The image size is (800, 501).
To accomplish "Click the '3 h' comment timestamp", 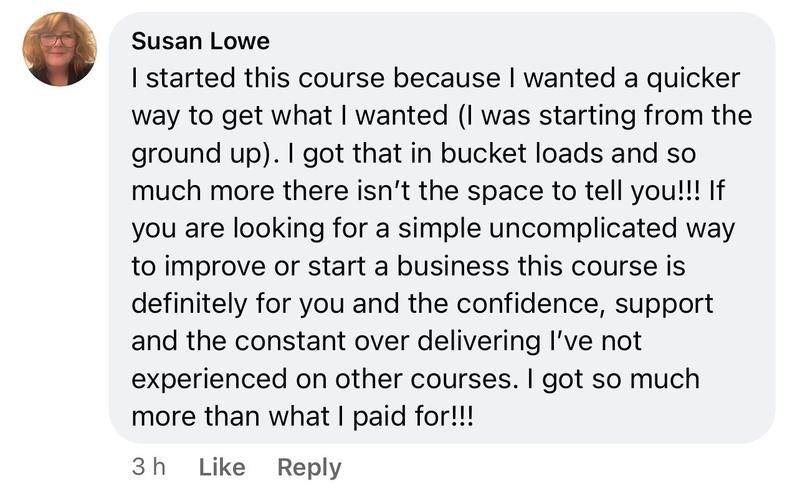I will 147,467.
